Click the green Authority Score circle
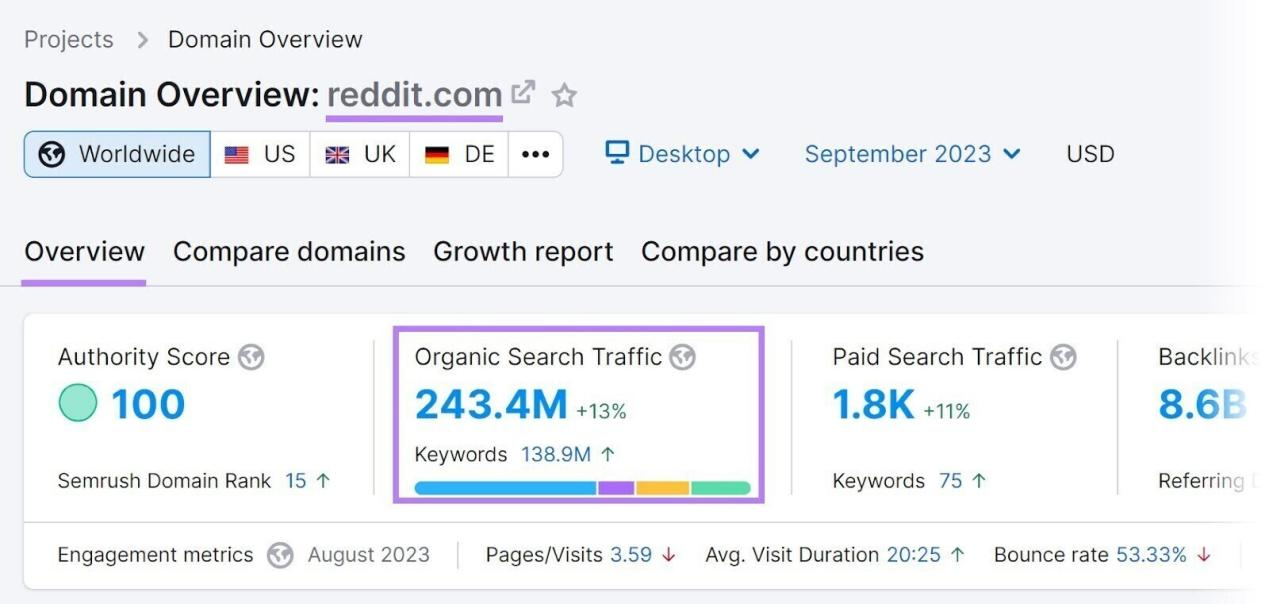This screenshot has height=604, width=1269. pos(78,405)
